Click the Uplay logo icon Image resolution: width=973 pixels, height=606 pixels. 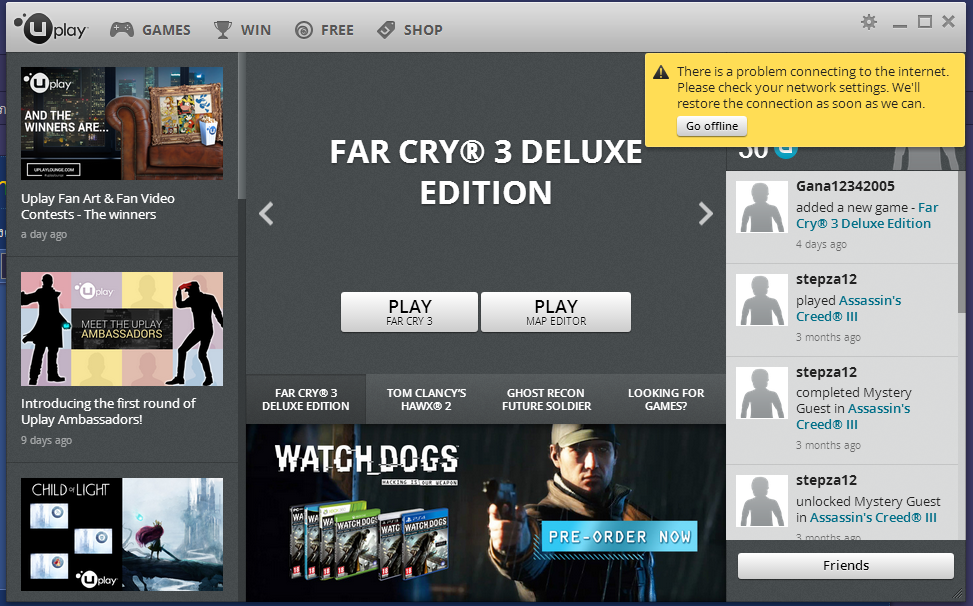[51, 29]
